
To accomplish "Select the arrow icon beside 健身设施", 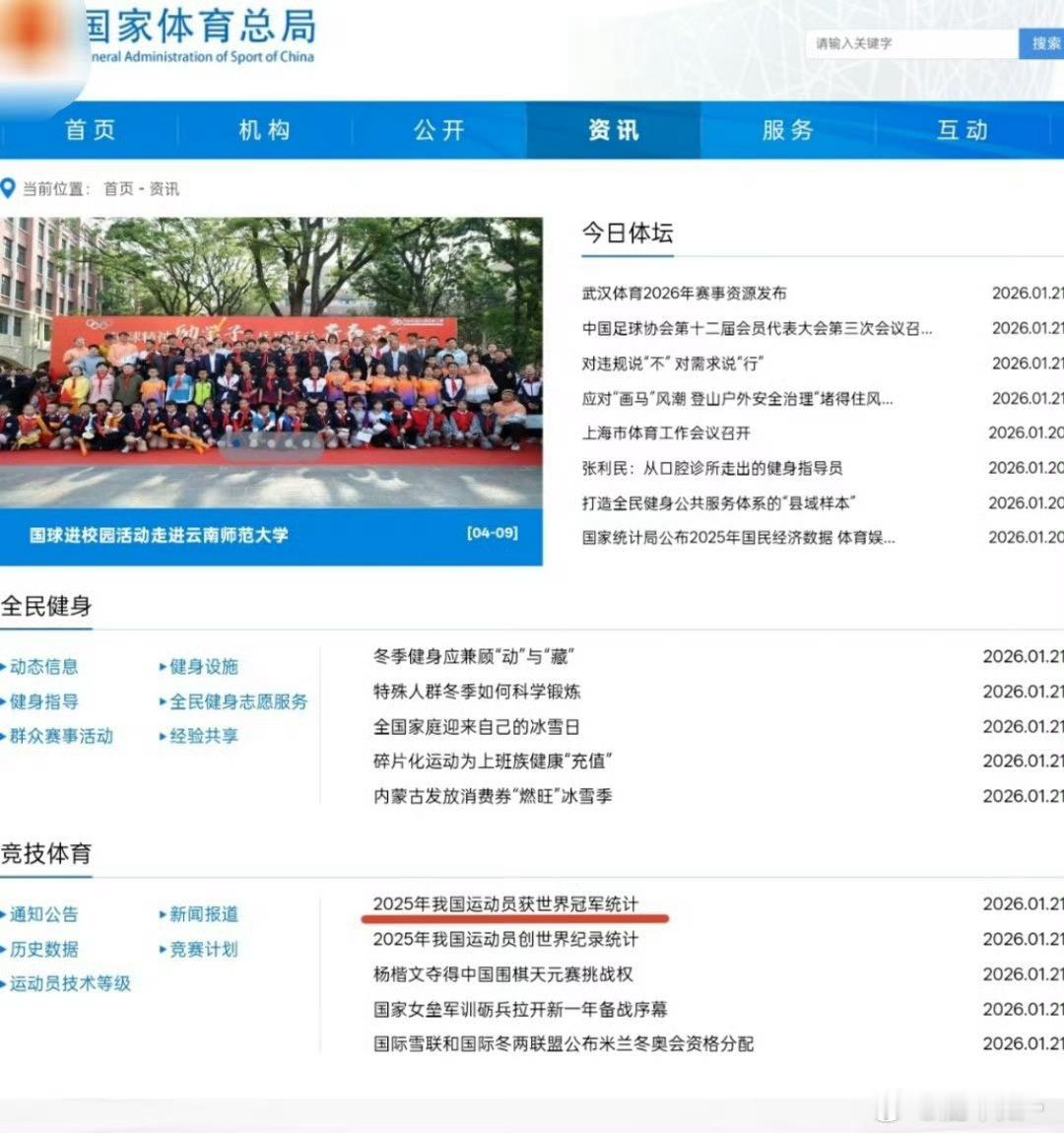I will [x=163, y=666].
